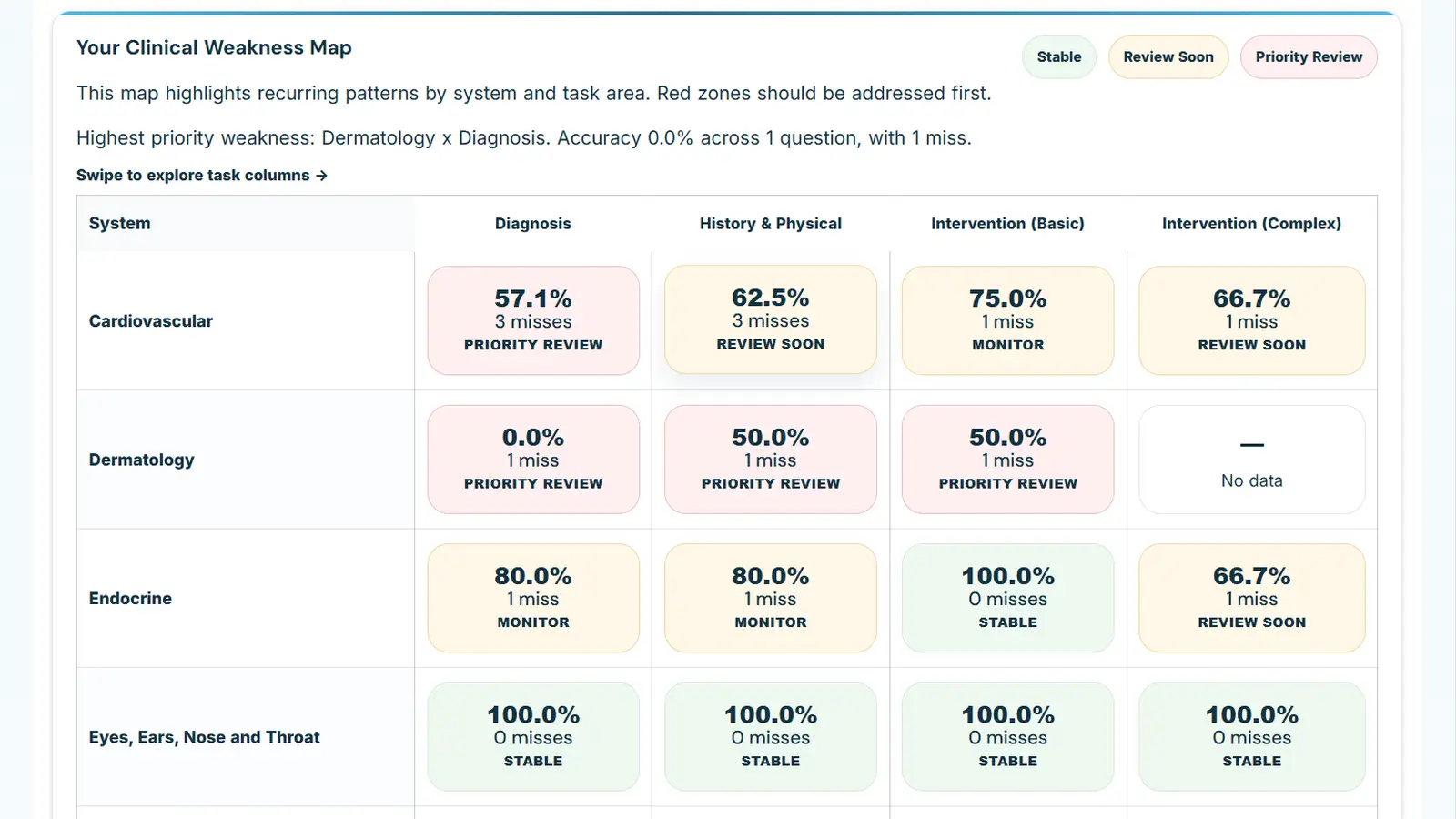This screenshot has width=1456, height=819.
Task: Select the Endocrine 66.7% Review Soon cell
Action: [x=1251, y=598]
